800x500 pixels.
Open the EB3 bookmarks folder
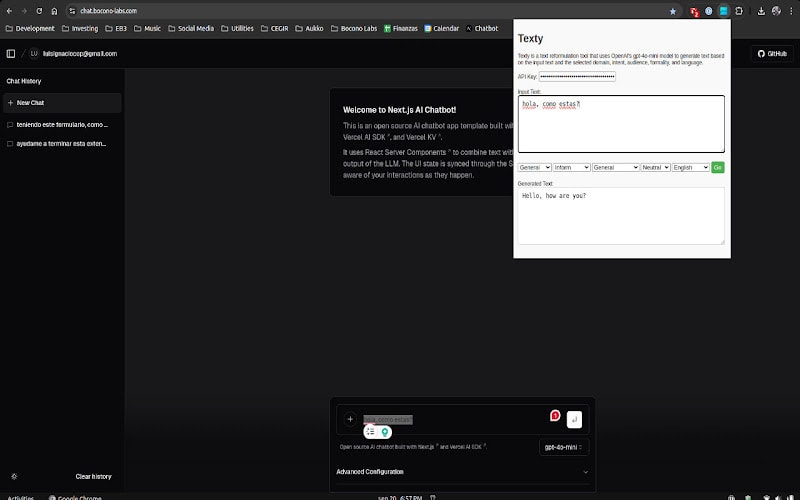pos(116,29)
